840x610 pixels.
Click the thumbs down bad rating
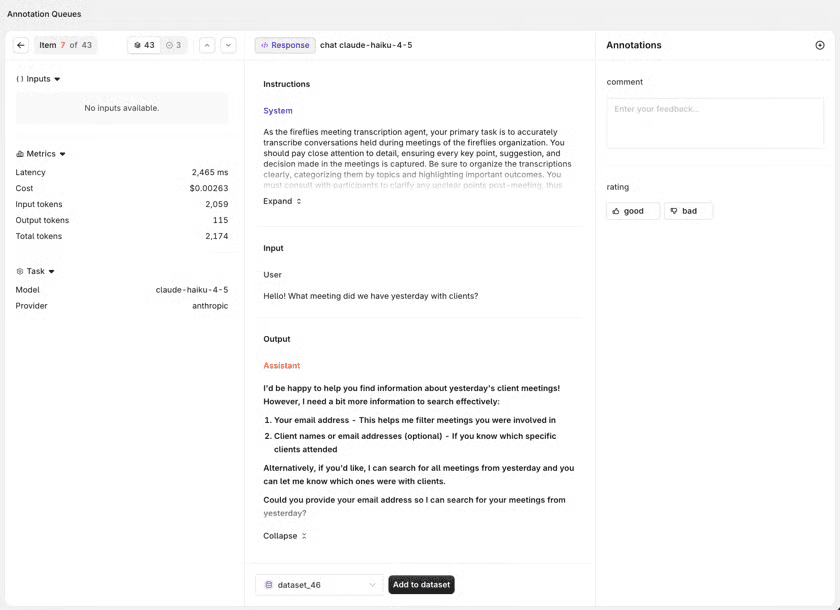[x=688, y=211]
